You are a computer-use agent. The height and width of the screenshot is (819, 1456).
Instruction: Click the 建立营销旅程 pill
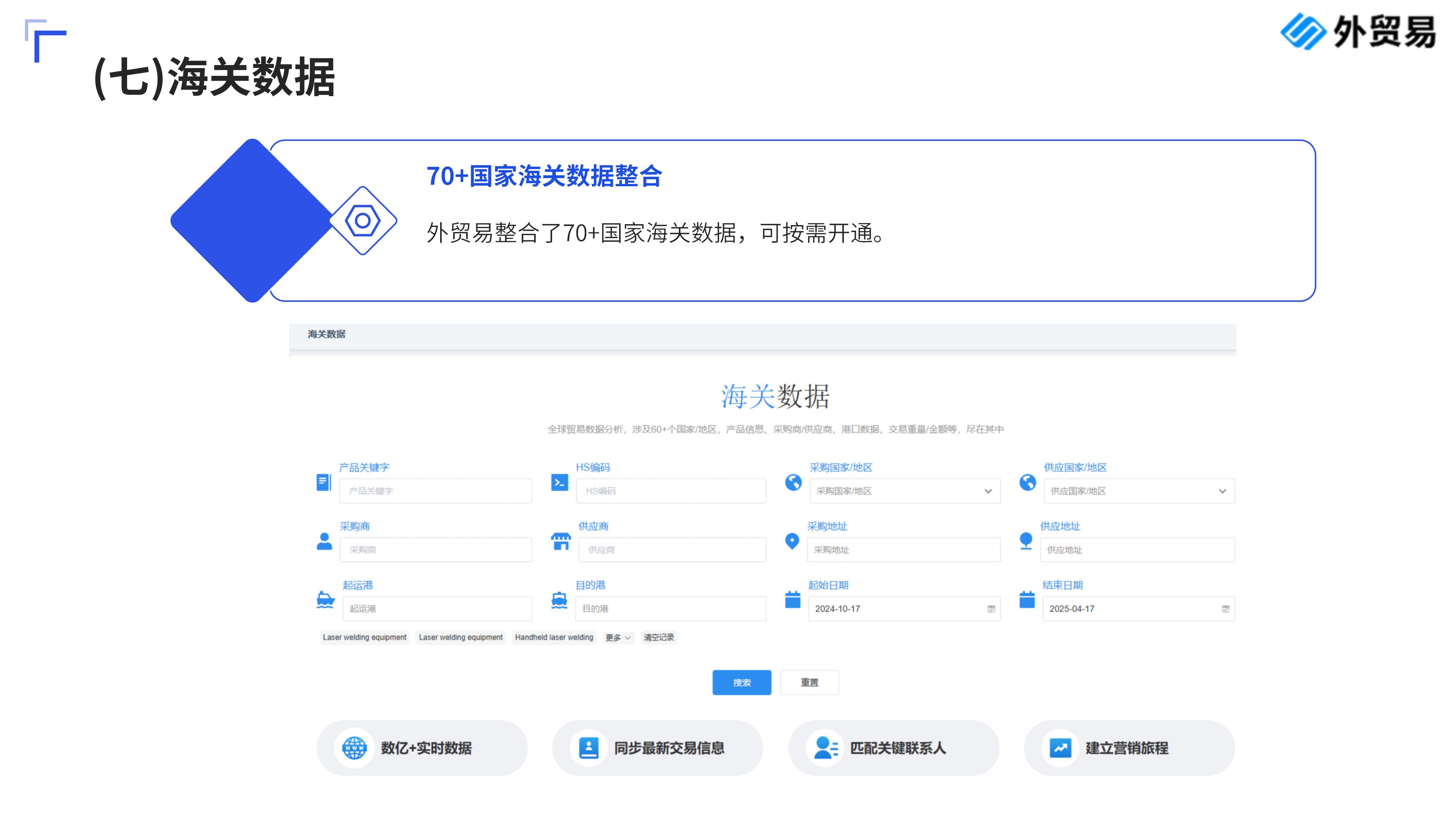point(1129,748)
